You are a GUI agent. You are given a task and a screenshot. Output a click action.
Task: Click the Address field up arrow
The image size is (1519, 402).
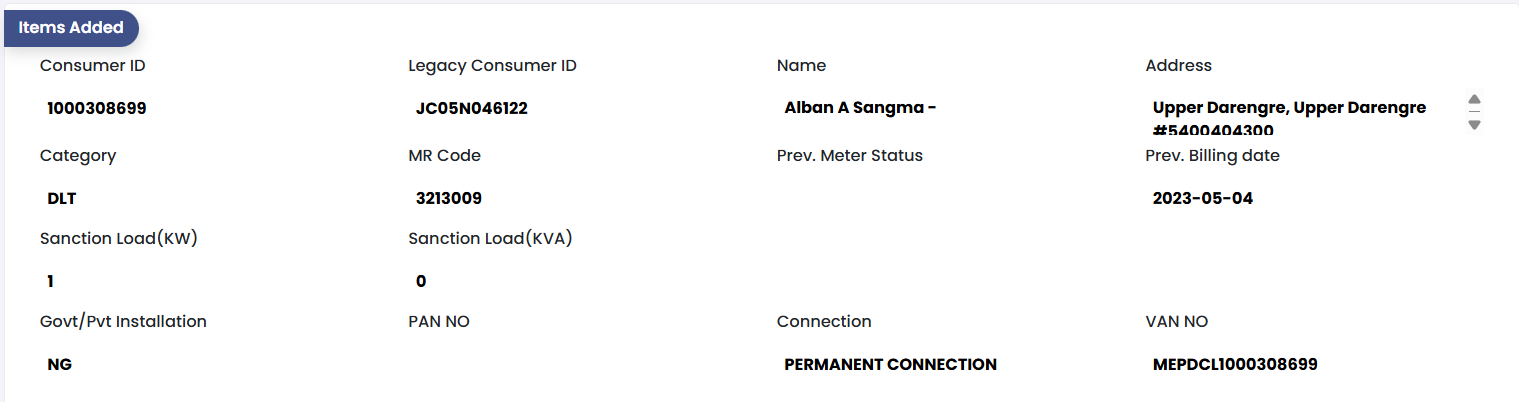pos(1474,99)
